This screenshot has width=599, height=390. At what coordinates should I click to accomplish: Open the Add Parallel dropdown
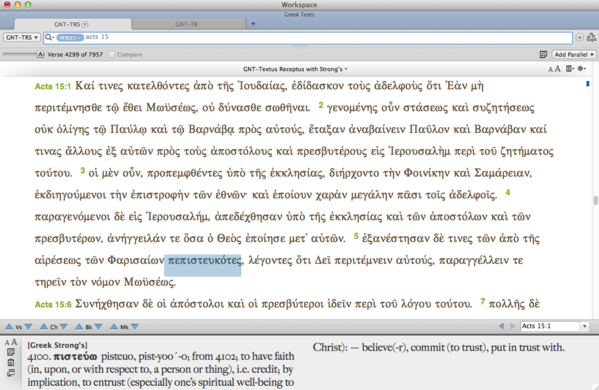coord(574,55)
